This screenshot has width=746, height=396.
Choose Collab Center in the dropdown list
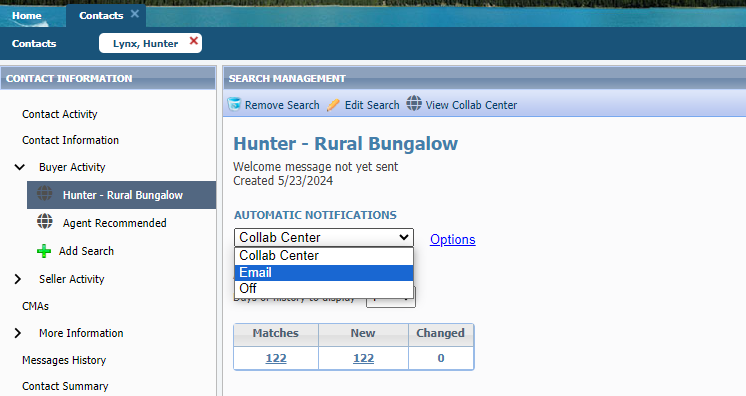coord(324,256)
